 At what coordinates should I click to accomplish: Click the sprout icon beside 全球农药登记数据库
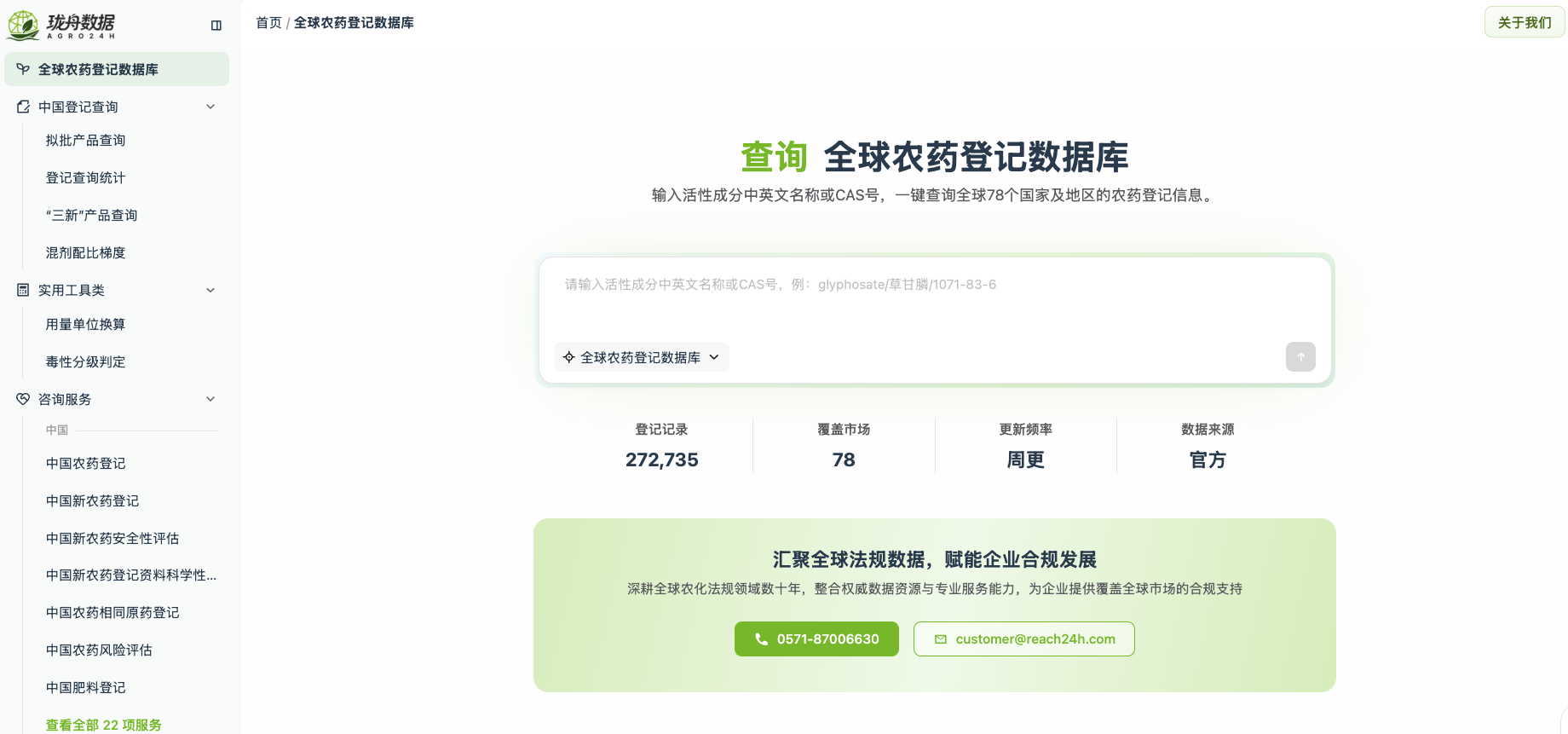coord(23,69)
